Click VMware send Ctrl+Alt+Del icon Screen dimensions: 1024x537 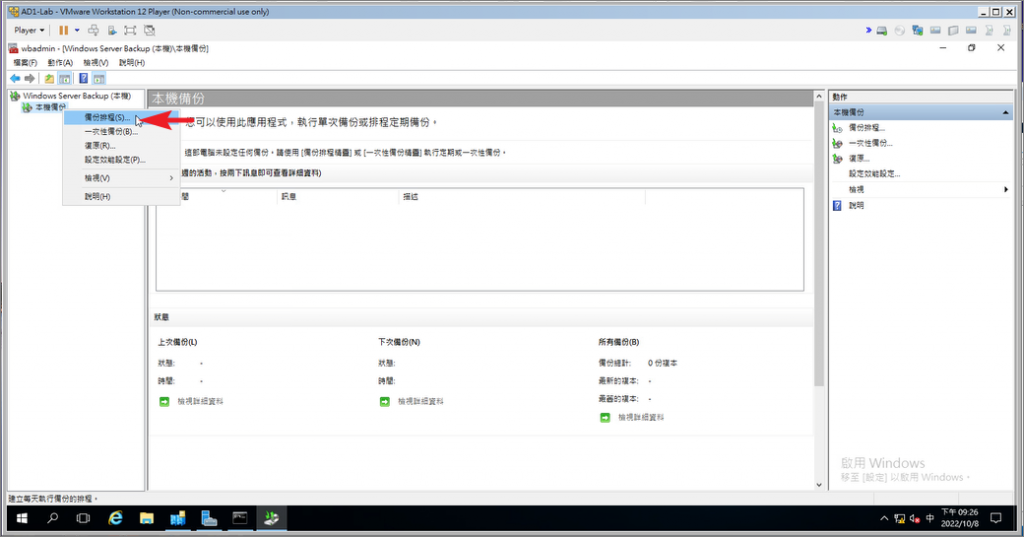pos(93,30)
